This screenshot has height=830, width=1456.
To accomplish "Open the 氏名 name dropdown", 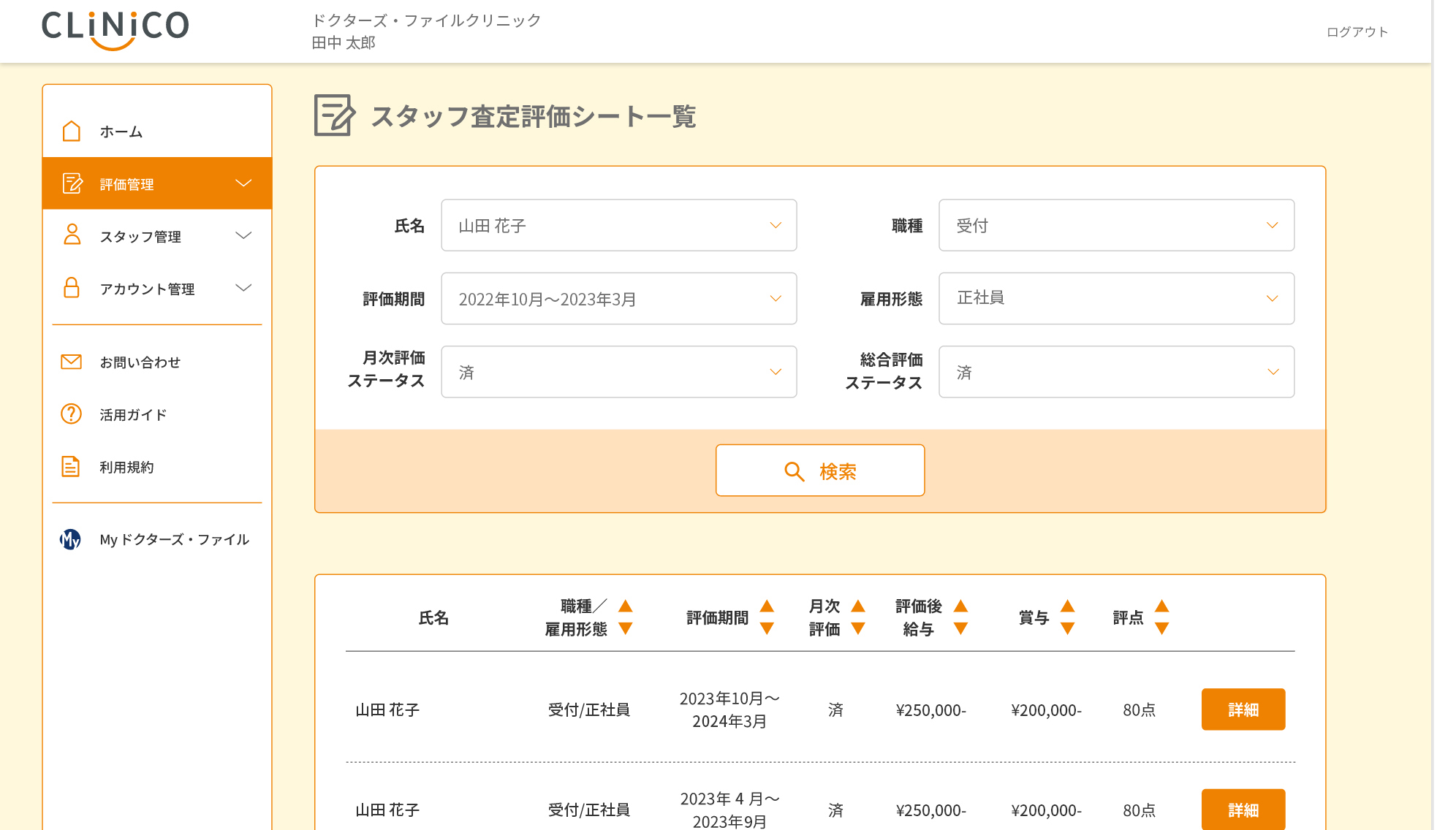I will pos(618,225).
